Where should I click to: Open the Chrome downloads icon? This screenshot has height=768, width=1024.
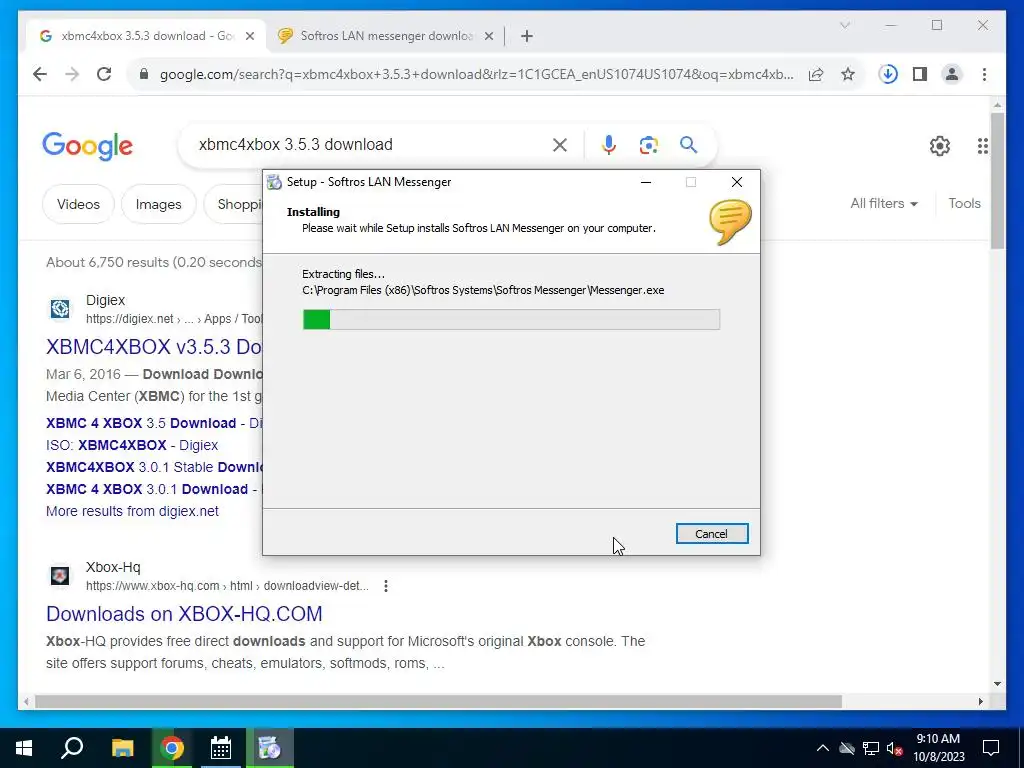tap(888, 74)
